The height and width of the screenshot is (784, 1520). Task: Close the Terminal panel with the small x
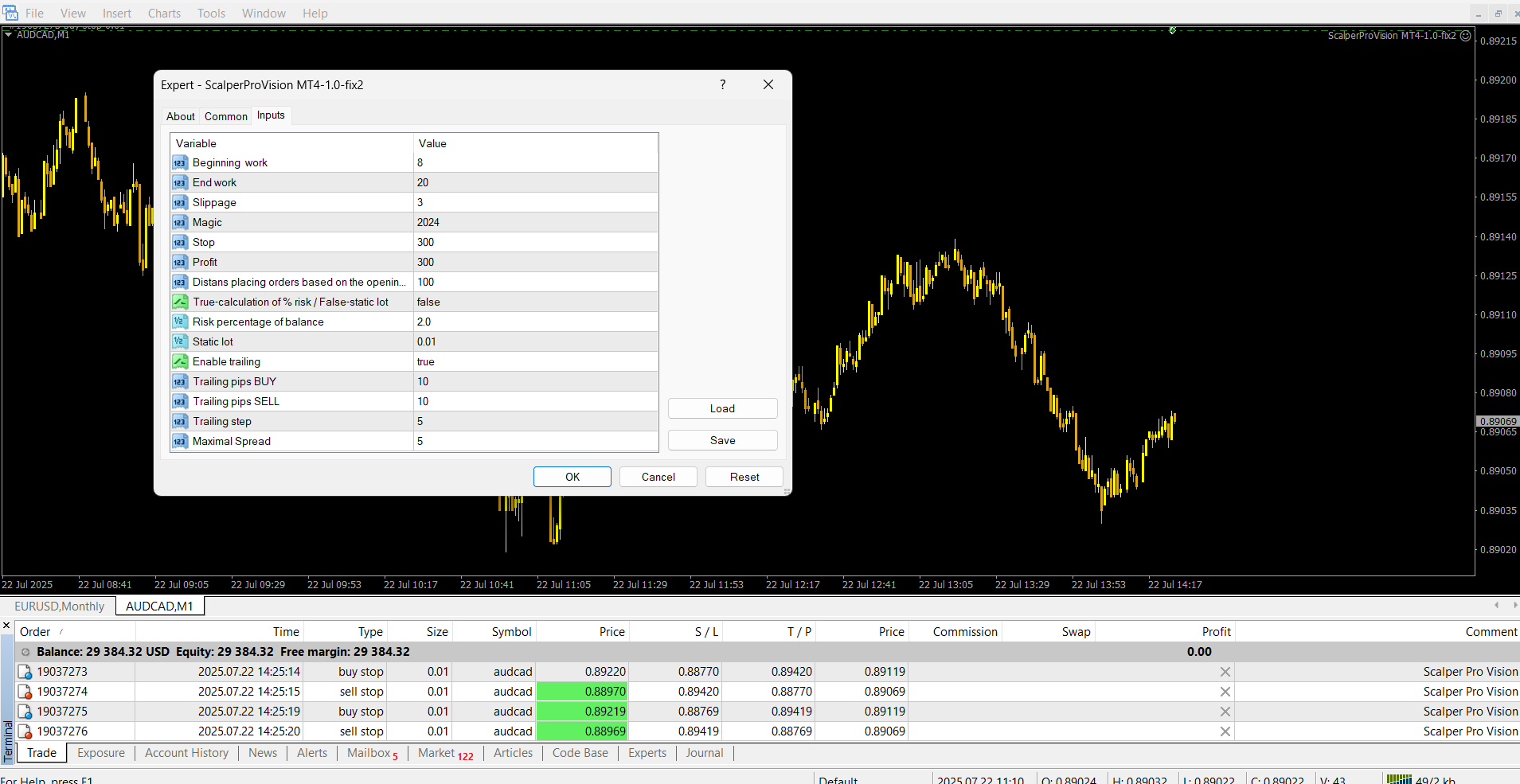[x=6, y=626]
